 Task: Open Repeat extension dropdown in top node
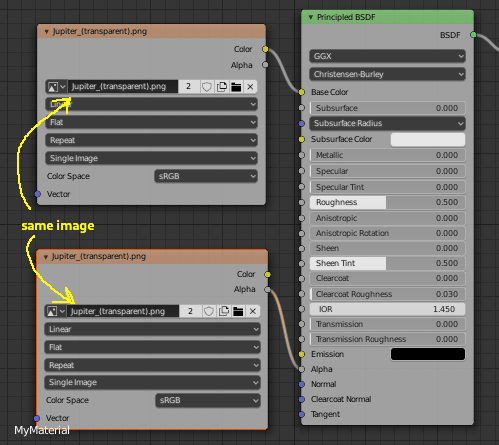point(152,140)
